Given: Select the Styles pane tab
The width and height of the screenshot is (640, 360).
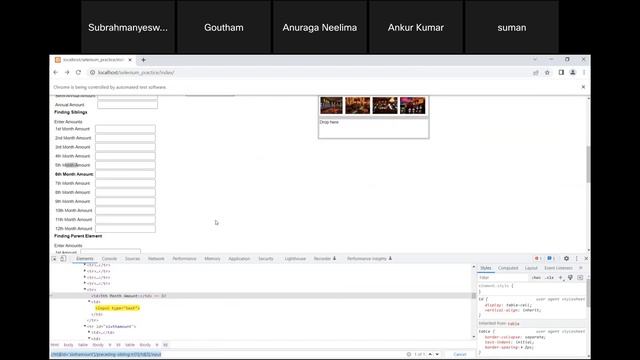Looking at the screenshot, I should [486, 268].
